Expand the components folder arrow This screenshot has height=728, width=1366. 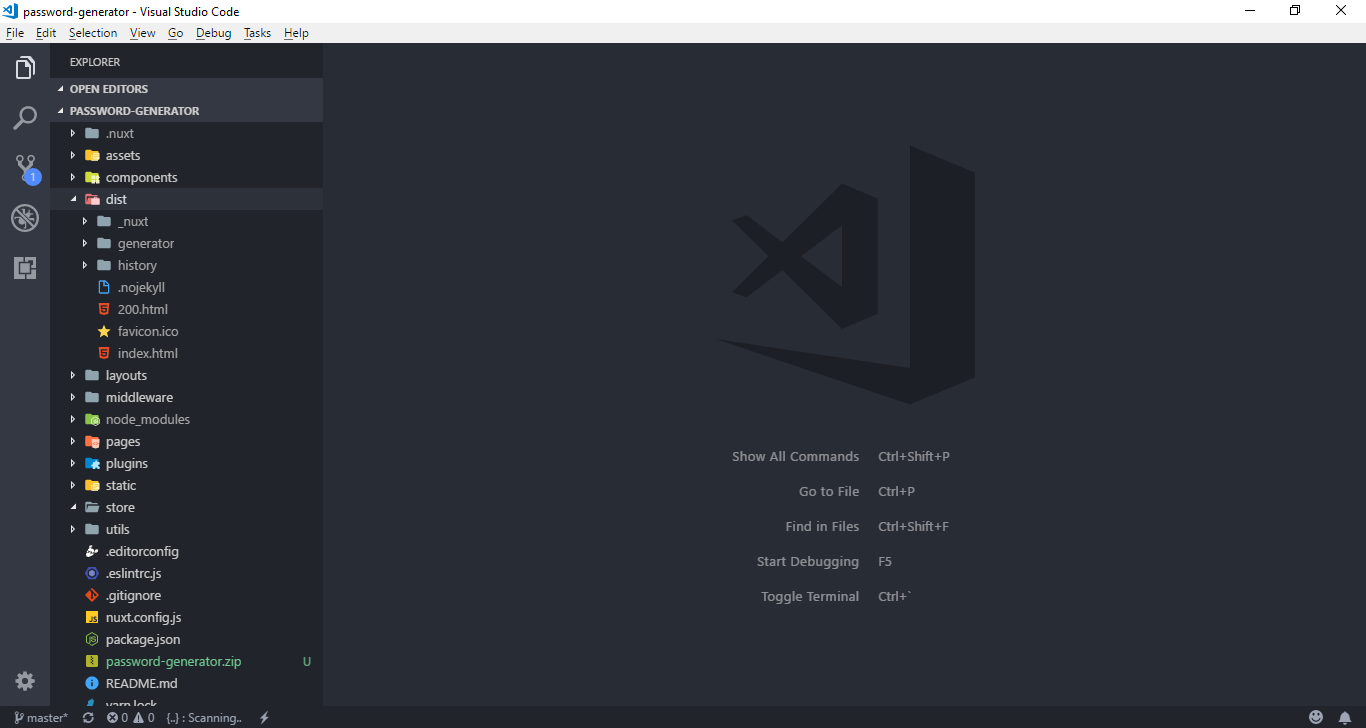click(73, 177)
